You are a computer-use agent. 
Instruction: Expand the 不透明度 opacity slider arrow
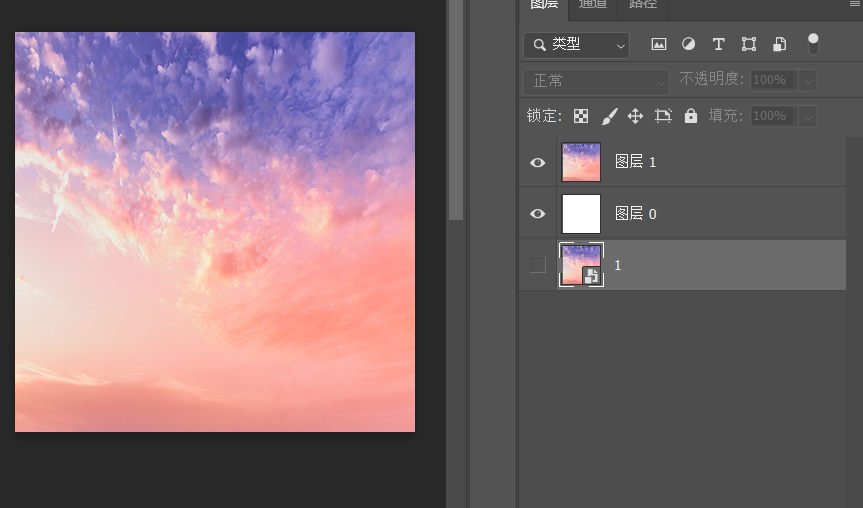pos(807,80)
